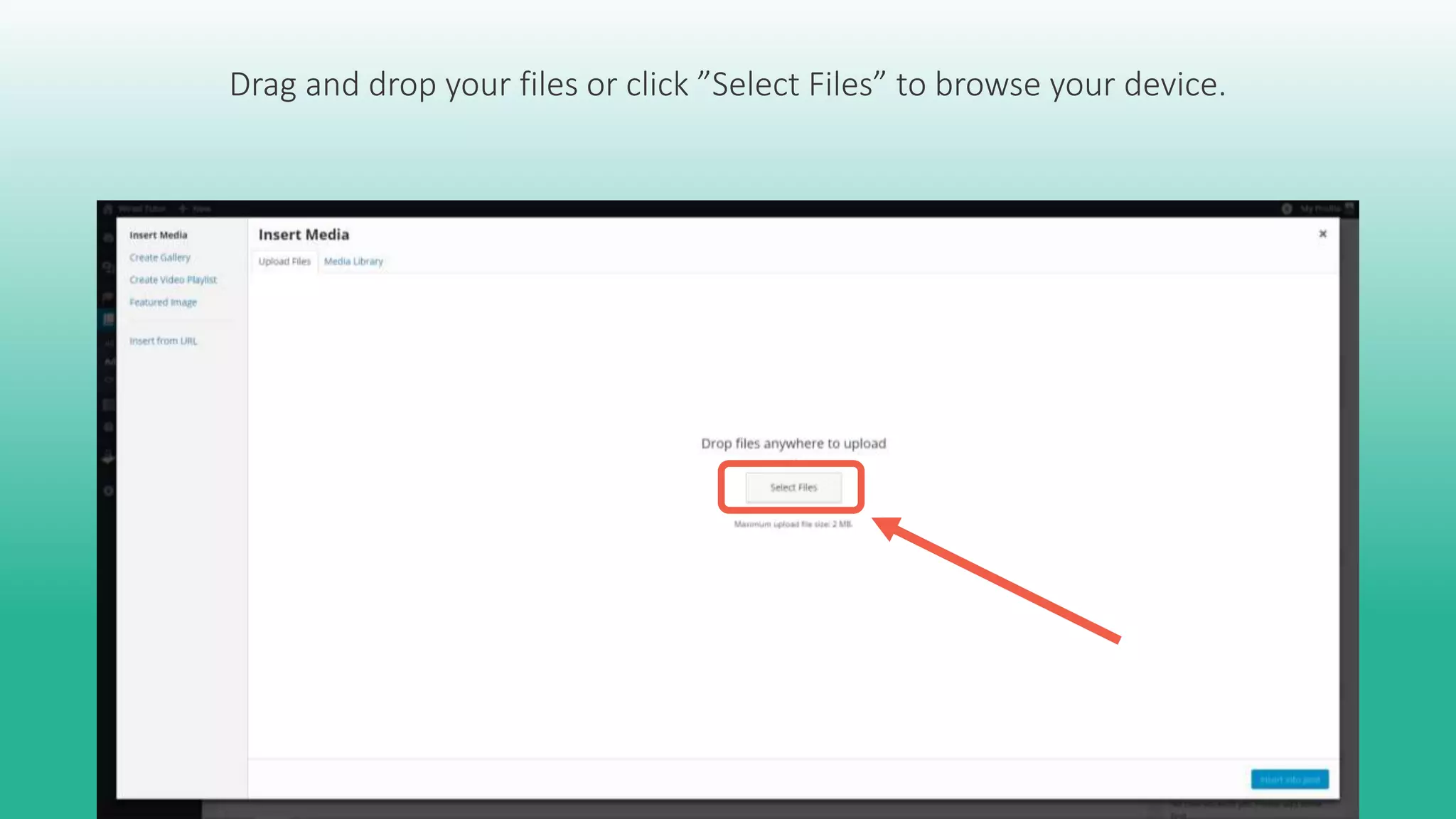
Task: Click the home icon in admin bar
Action: [x=108, y=209]
